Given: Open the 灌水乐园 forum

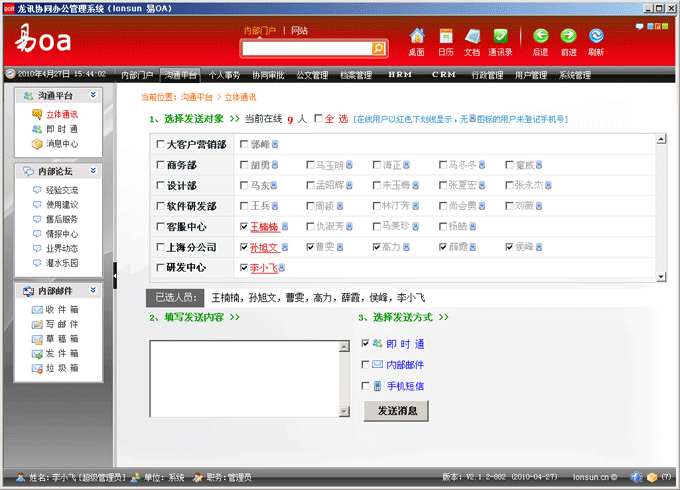Looking at the screenshot, I should click(x=62, y=263).
